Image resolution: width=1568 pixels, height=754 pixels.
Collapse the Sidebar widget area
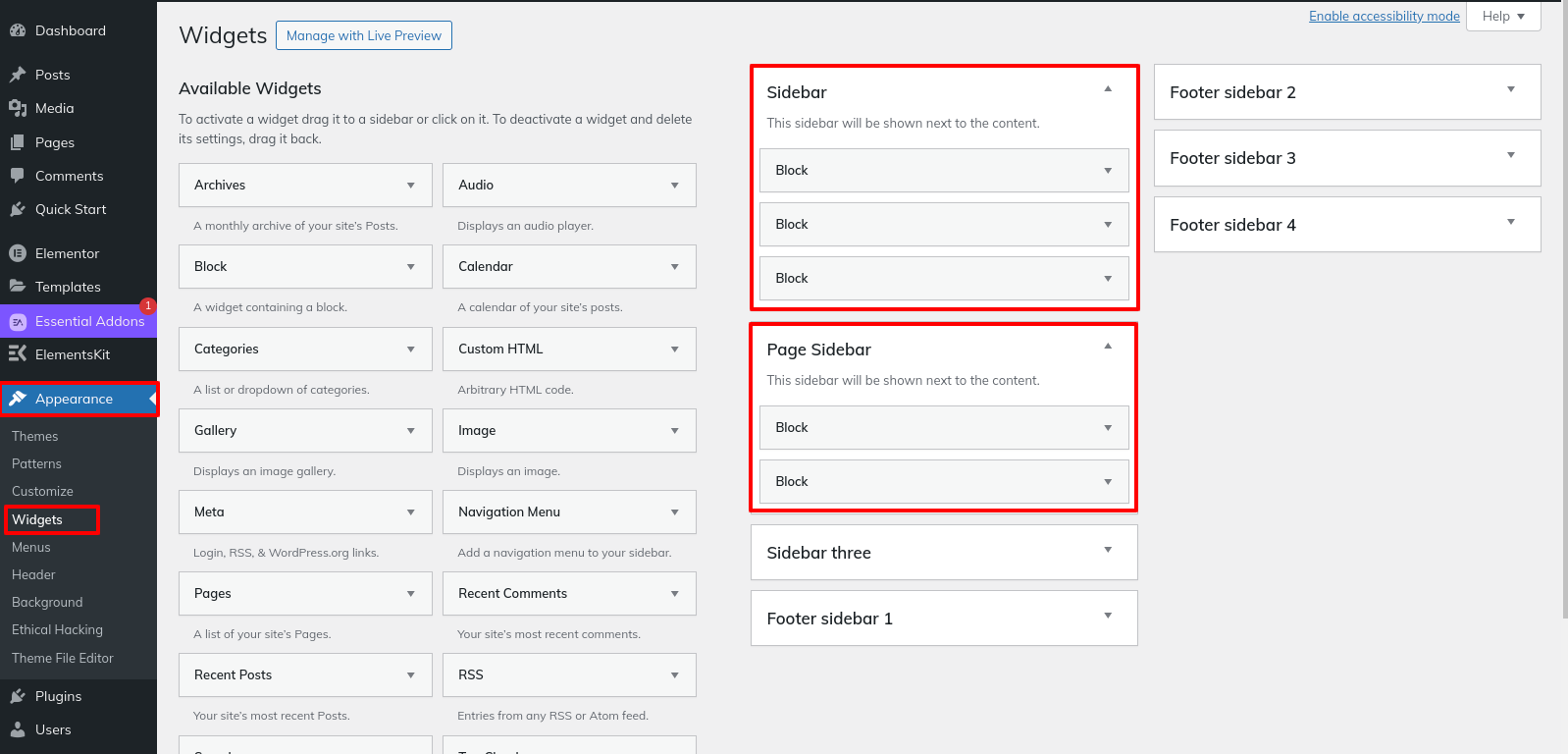pos(1108,89)
